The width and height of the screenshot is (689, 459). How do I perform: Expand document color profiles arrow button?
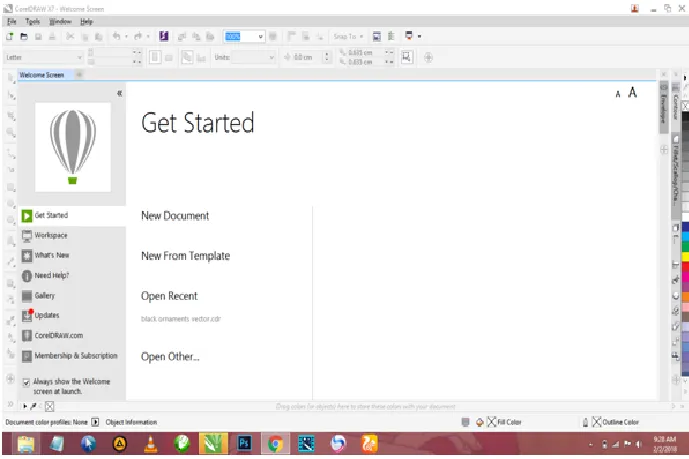point(95,422)
